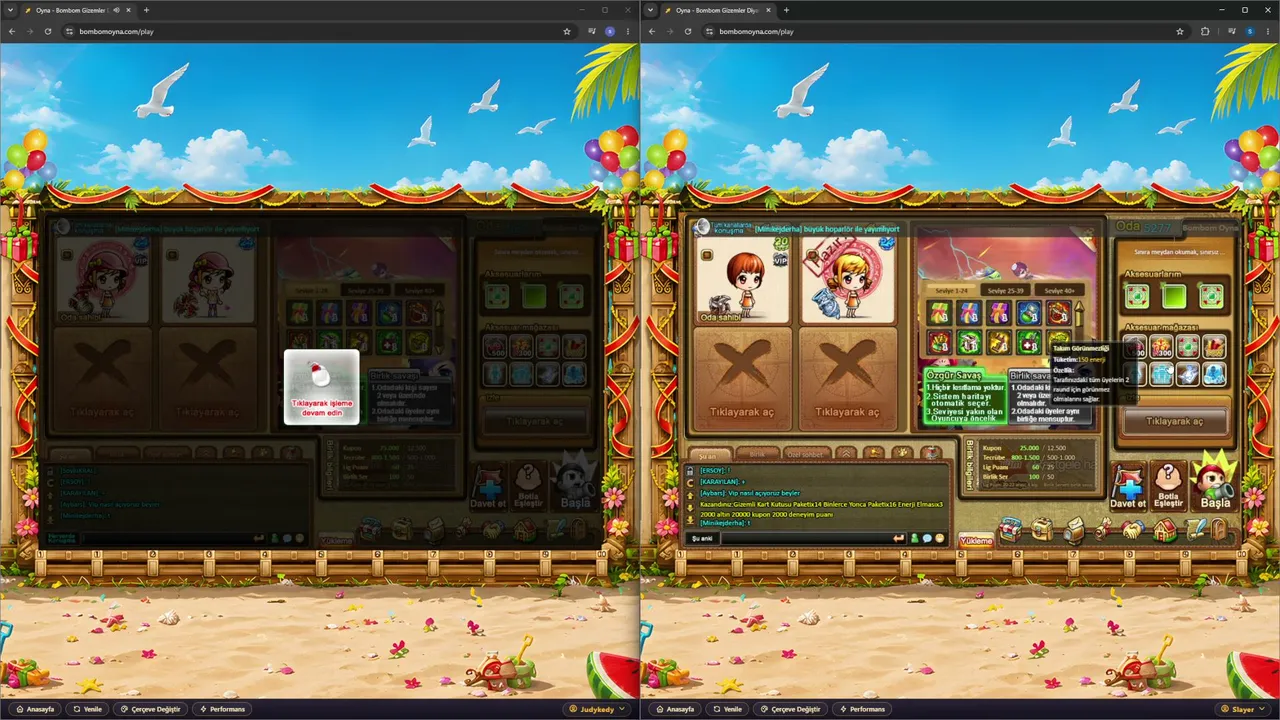Click the 300-priced accessory in right Aksesuar mağazası
Screen dimensions: 1280x720
(x=1161, y=347)
